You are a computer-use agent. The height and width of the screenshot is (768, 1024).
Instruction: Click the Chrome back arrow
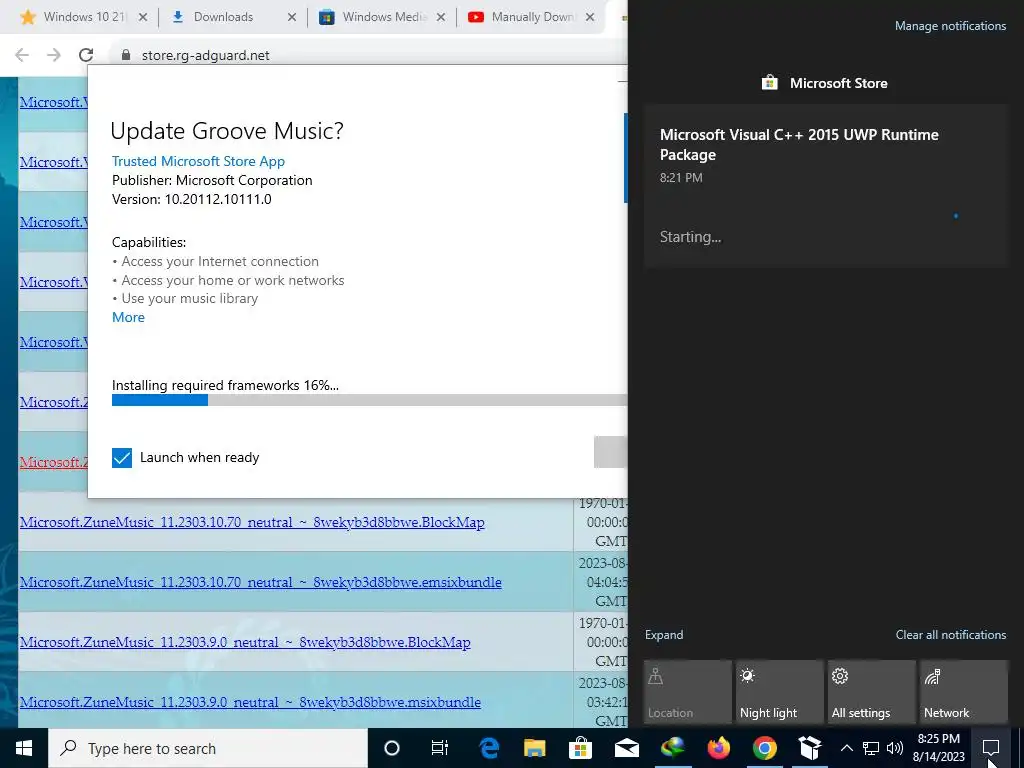[x=22, y=55]
